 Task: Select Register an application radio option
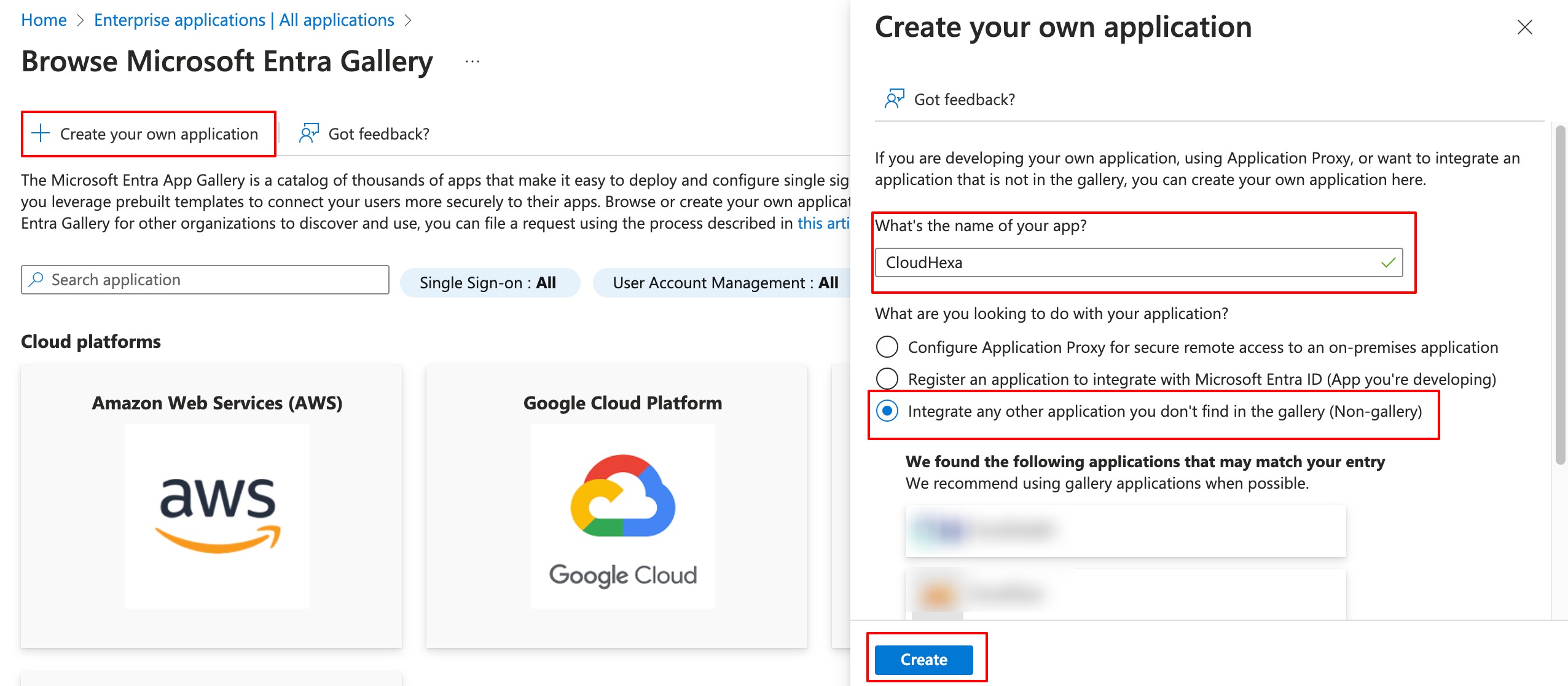(887, 379)
